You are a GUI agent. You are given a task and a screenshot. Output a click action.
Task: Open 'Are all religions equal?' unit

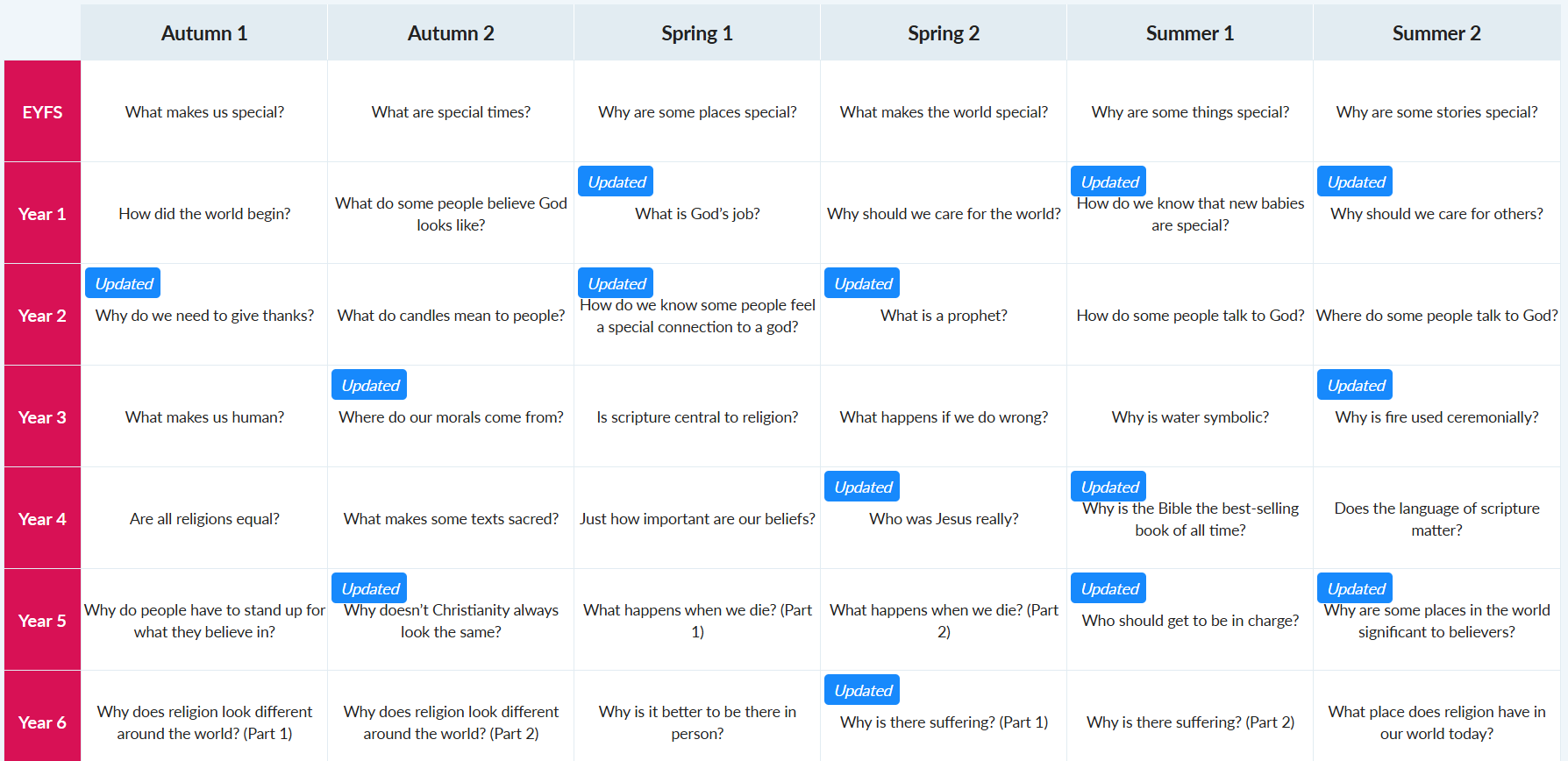tap(204, 519)
